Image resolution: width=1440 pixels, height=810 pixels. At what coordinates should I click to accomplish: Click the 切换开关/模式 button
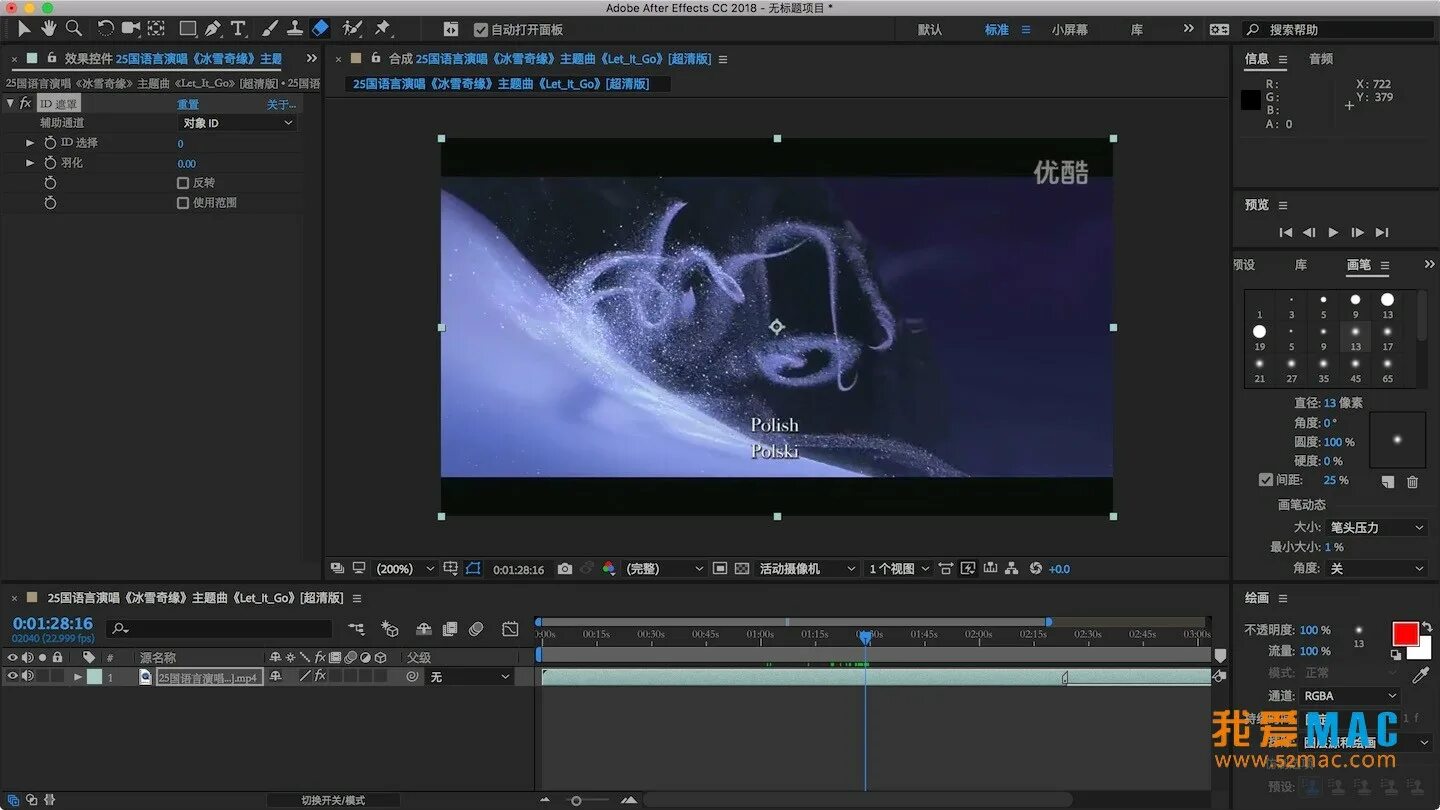[x=333, y=800]
